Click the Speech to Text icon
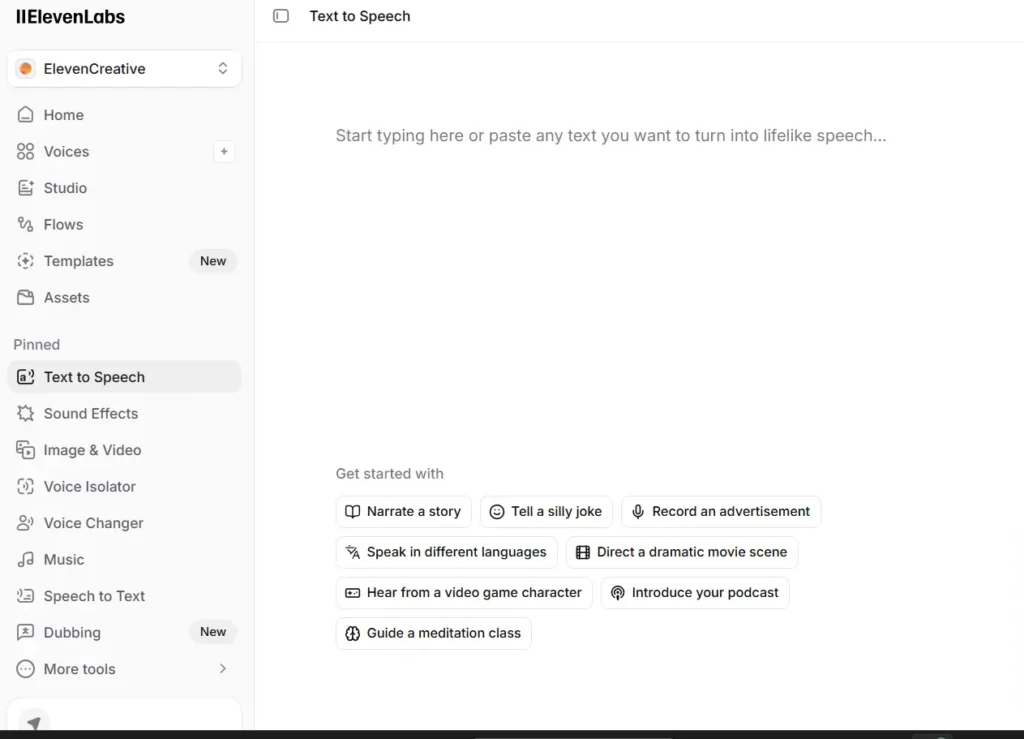 pyautogui.click(x=25, y=596)
